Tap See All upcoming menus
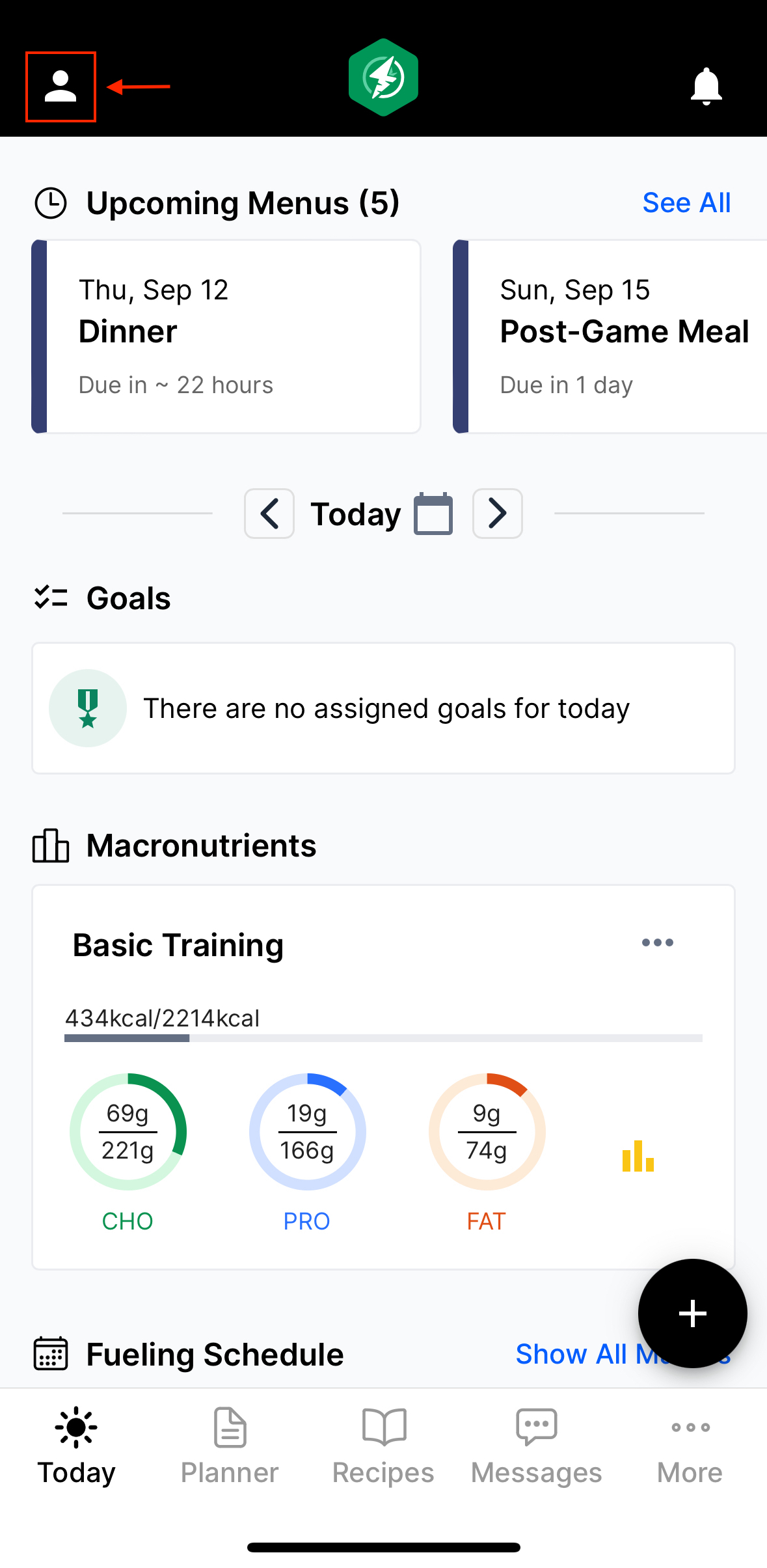Viewport: 767px width, 1568px height. click(x=686, y=202)
